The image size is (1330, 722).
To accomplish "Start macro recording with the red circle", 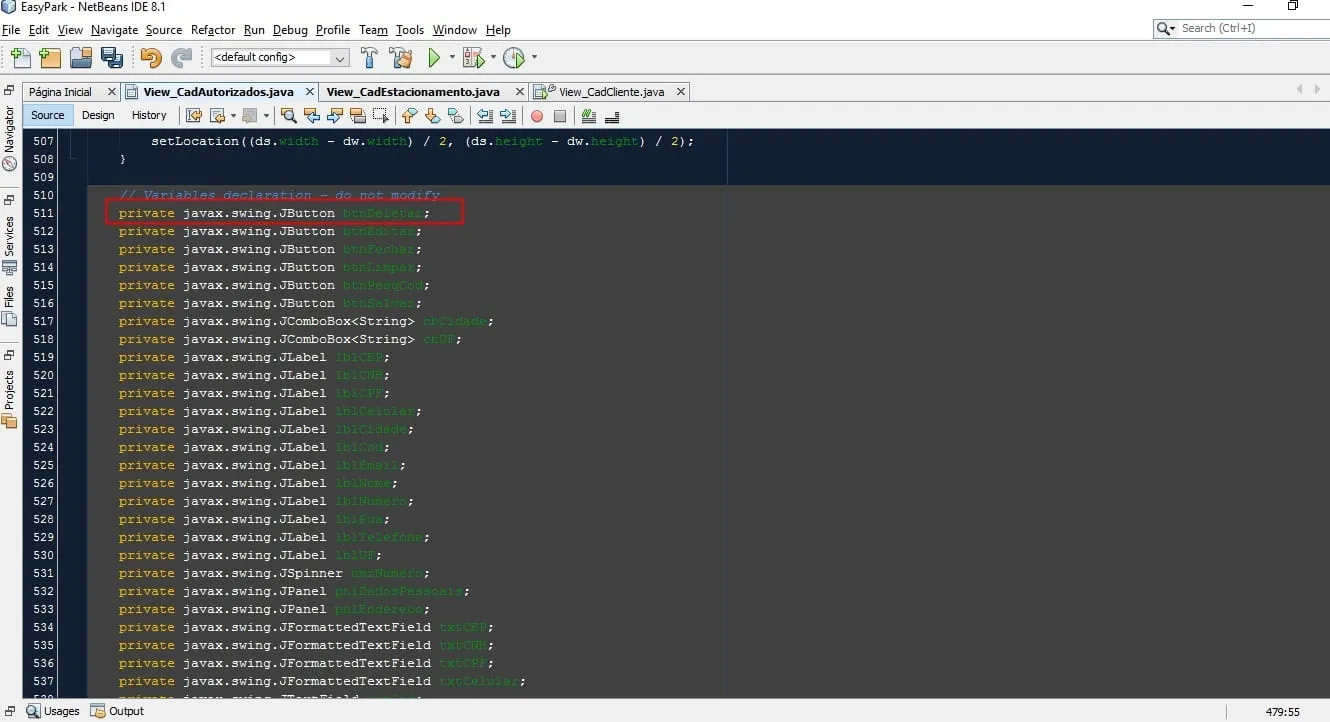I will pos(537,116).
